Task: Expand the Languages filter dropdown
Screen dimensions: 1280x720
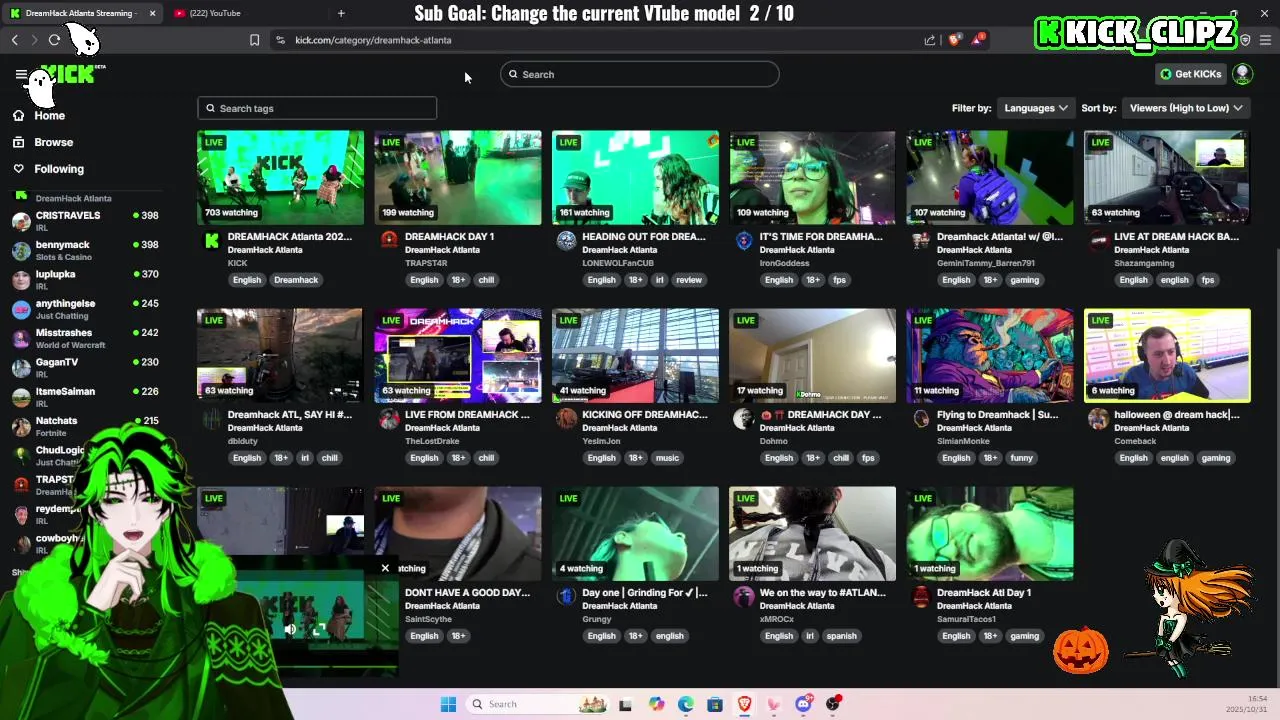Action: [x=1035, y=108]
